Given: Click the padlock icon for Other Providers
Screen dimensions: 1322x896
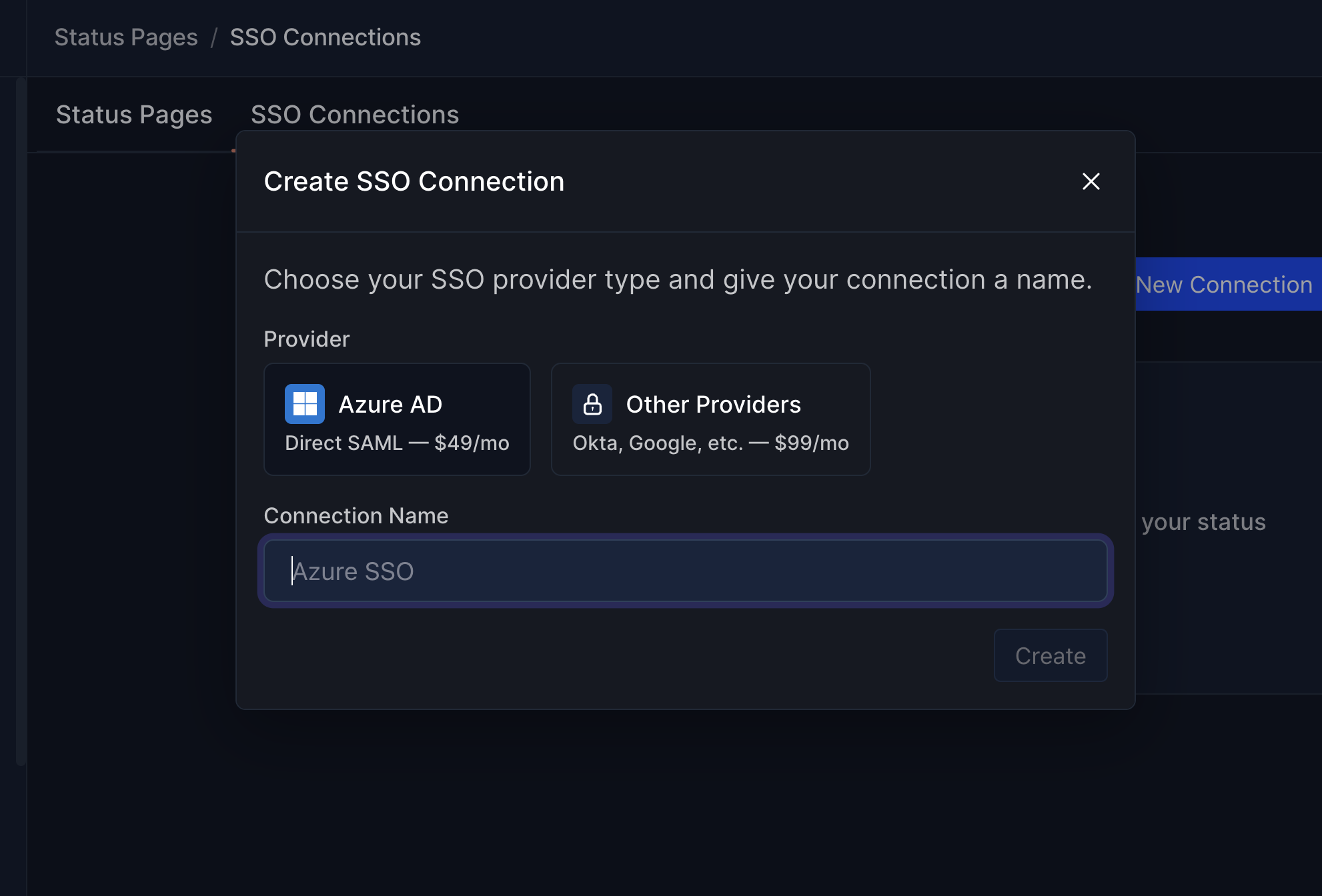Looking at the screenshot, I should 593,403.
